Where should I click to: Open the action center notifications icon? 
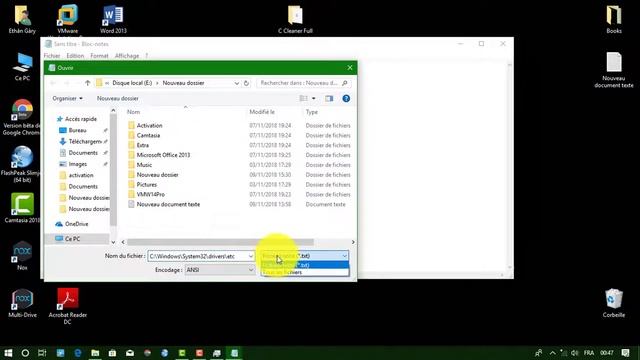pyautogui.click(x=625, y=353)
